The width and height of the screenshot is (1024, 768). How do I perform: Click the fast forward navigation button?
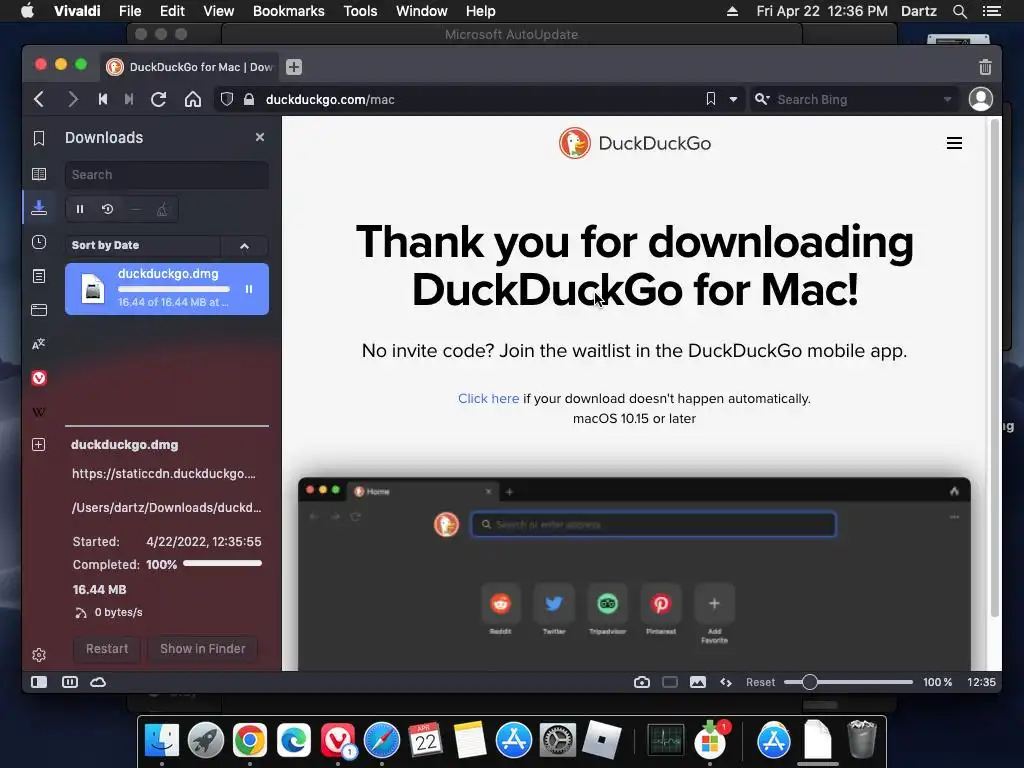pos(129,99)
